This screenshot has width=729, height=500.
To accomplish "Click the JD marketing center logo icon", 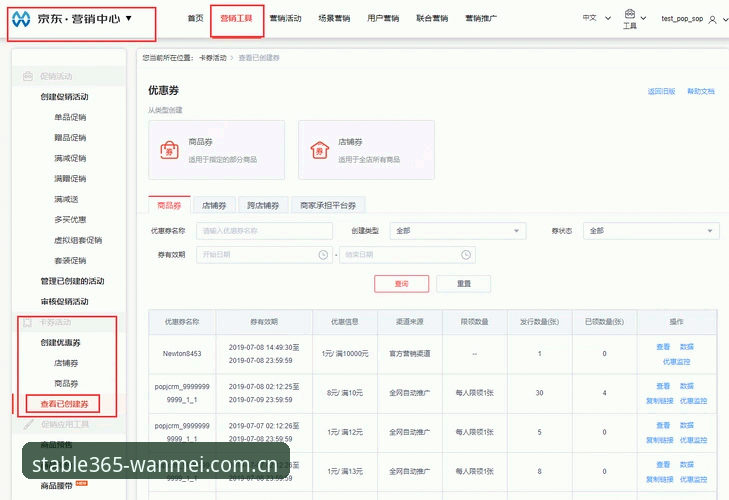I will click(x=21, y=19).
